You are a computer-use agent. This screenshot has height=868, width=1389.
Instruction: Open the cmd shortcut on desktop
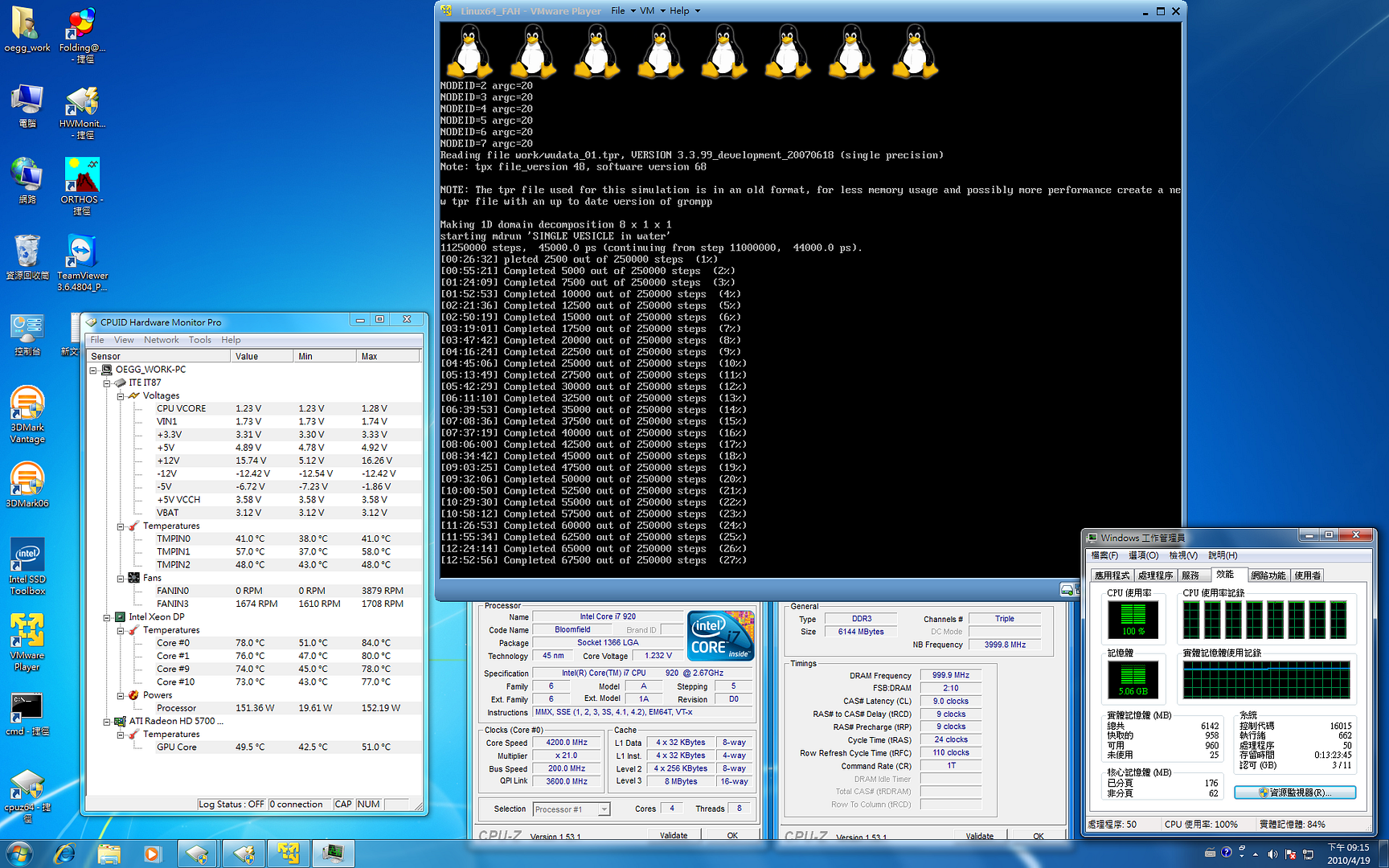click(27, 714)
